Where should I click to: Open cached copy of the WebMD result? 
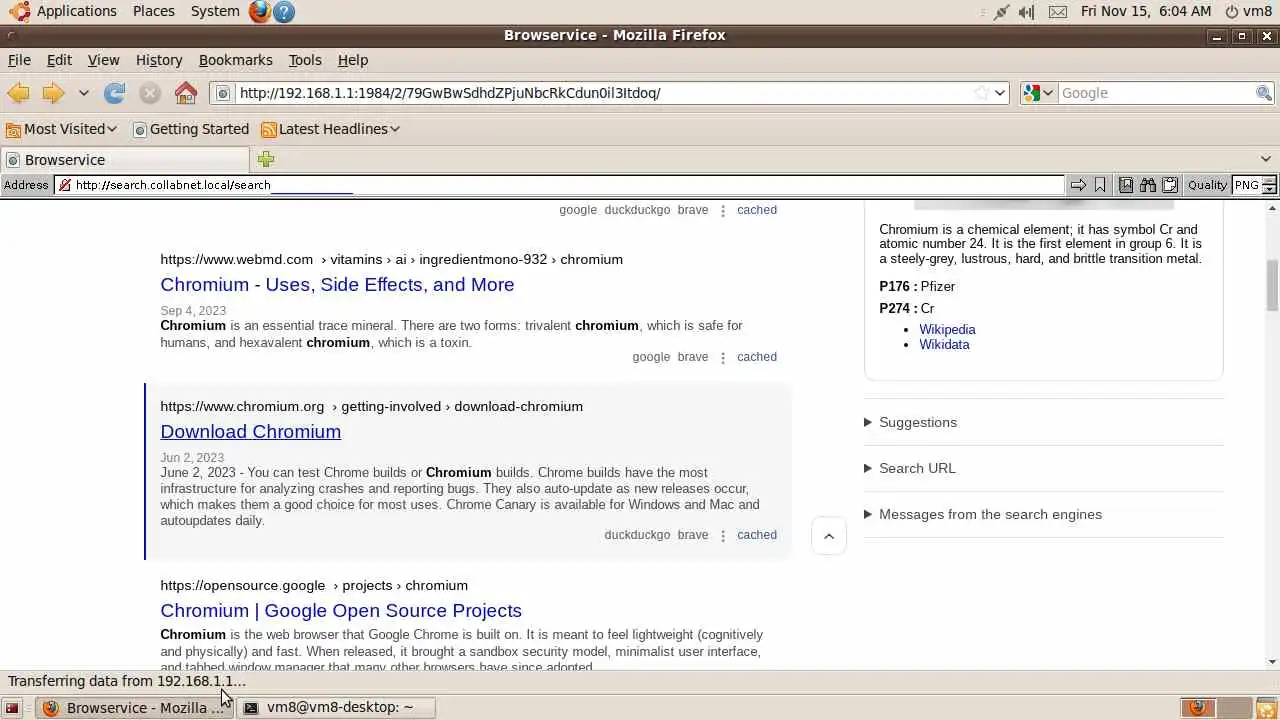pos(757,357)
